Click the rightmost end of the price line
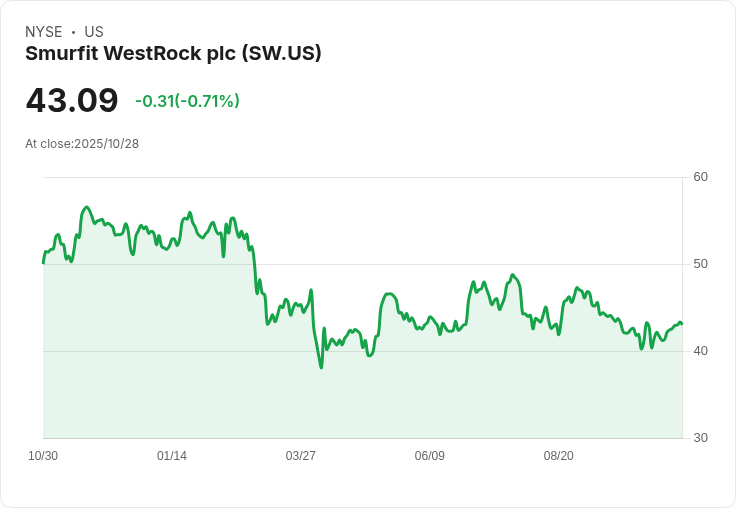736x508 pixels. coord(682,324)
